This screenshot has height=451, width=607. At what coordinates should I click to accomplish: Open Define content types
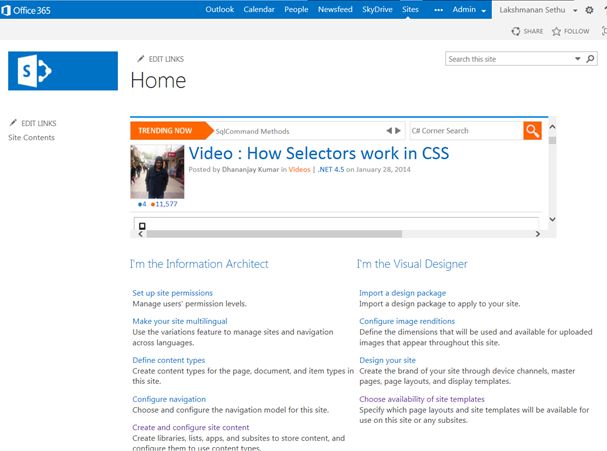click(x=168, y=360)
